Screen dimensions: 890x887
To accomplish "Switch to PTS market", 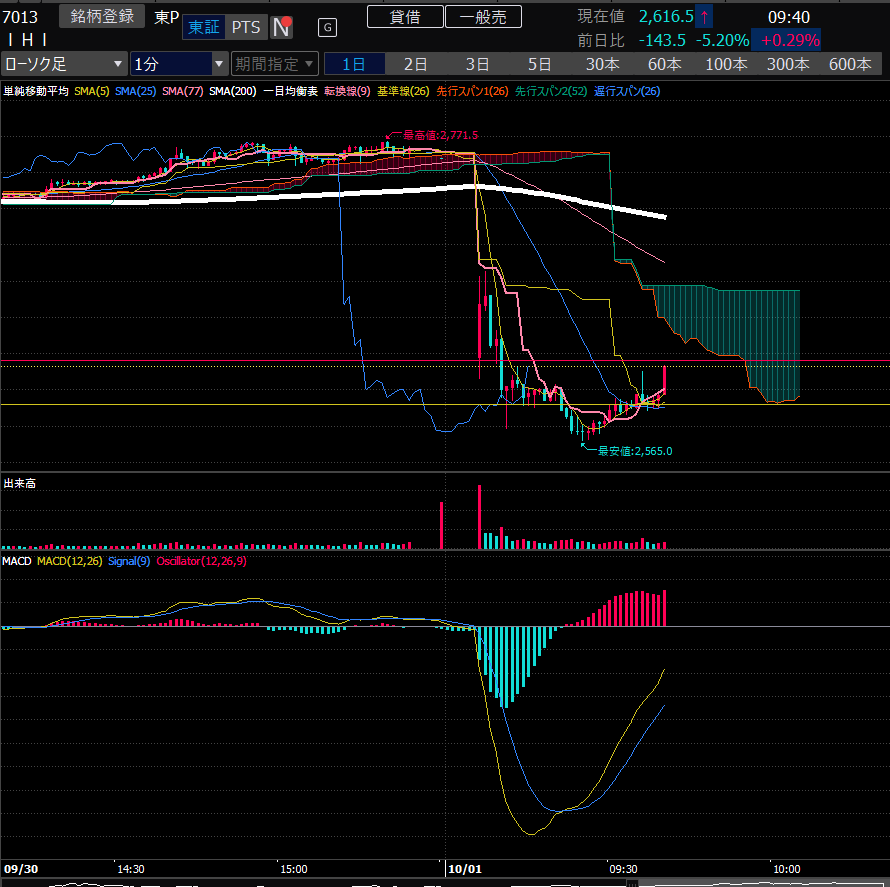I will pyautogui.click(x=246, y=27).
